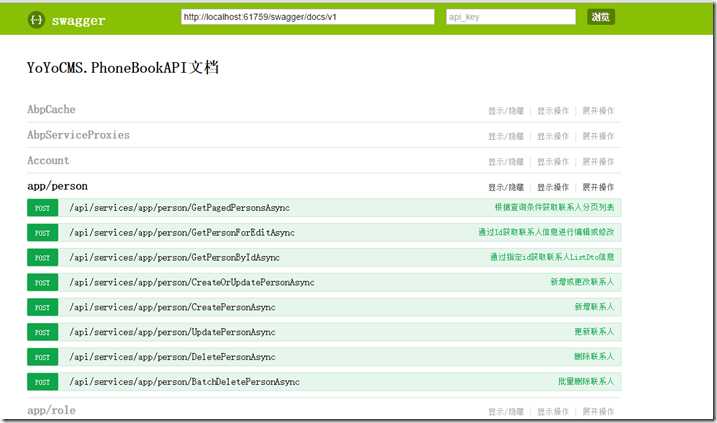Open the GetPagedPersonsAsync endpoint path
Screen dimensions: 717x423
179,208
